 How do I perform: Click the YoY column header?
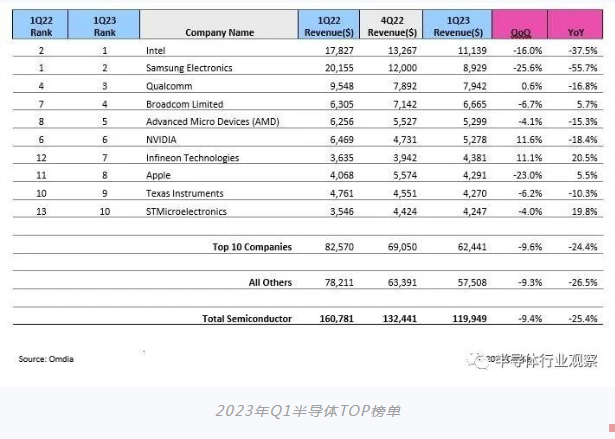pyautogui.click(x=575, y=24)
